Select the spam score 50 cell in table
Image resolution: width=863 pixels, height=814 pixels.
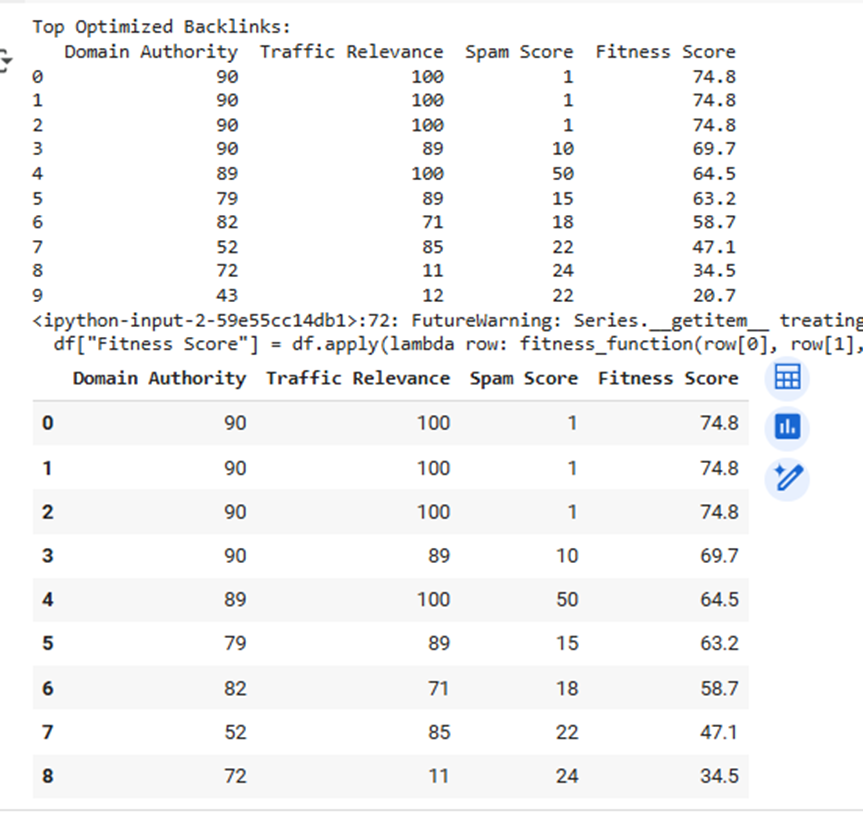[567, 599]
